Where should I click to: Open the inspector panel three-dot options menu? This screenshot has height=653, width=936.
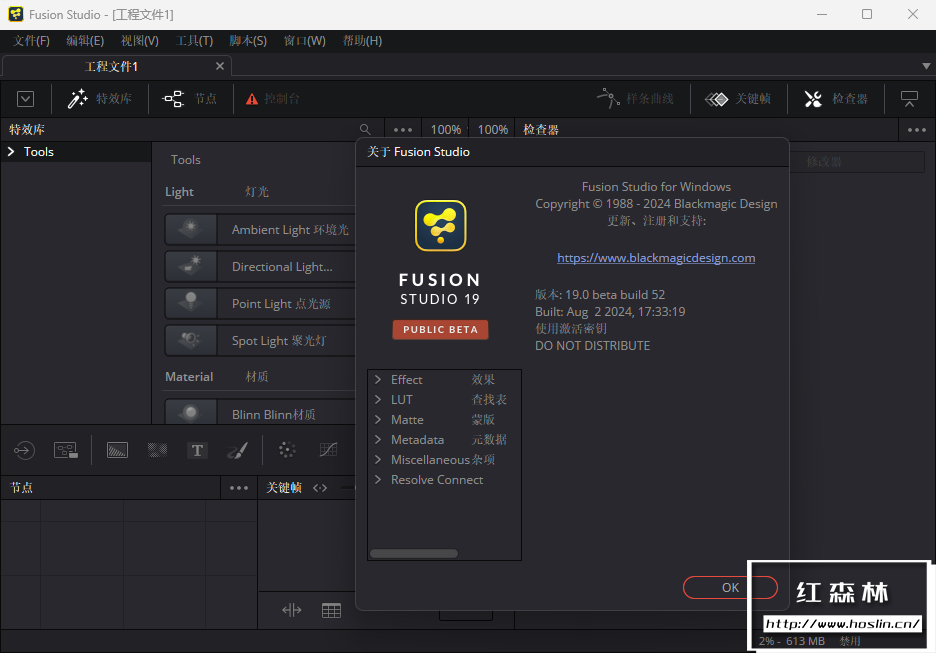click(916, 130)
